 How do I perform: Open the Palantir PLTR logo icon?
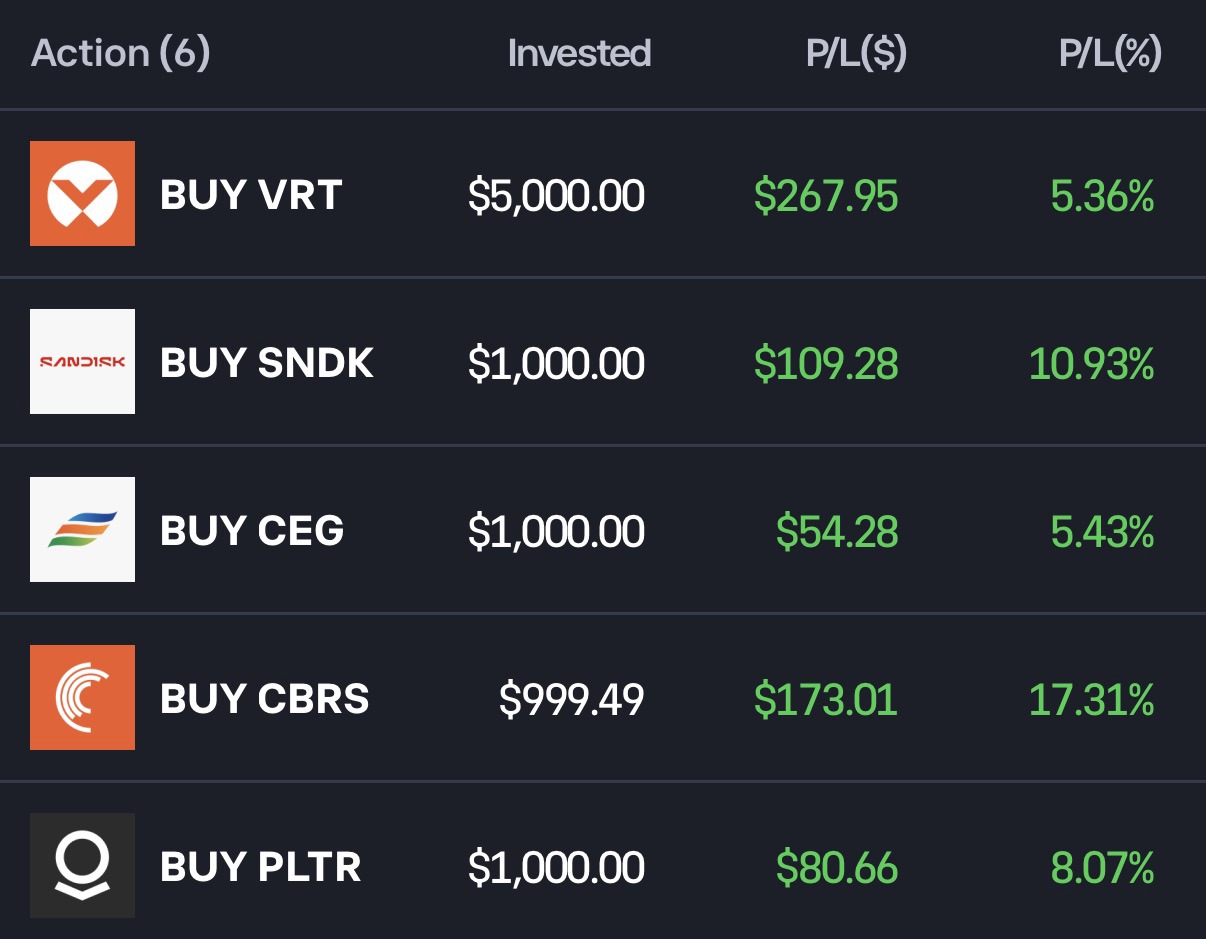coord(82,865)
